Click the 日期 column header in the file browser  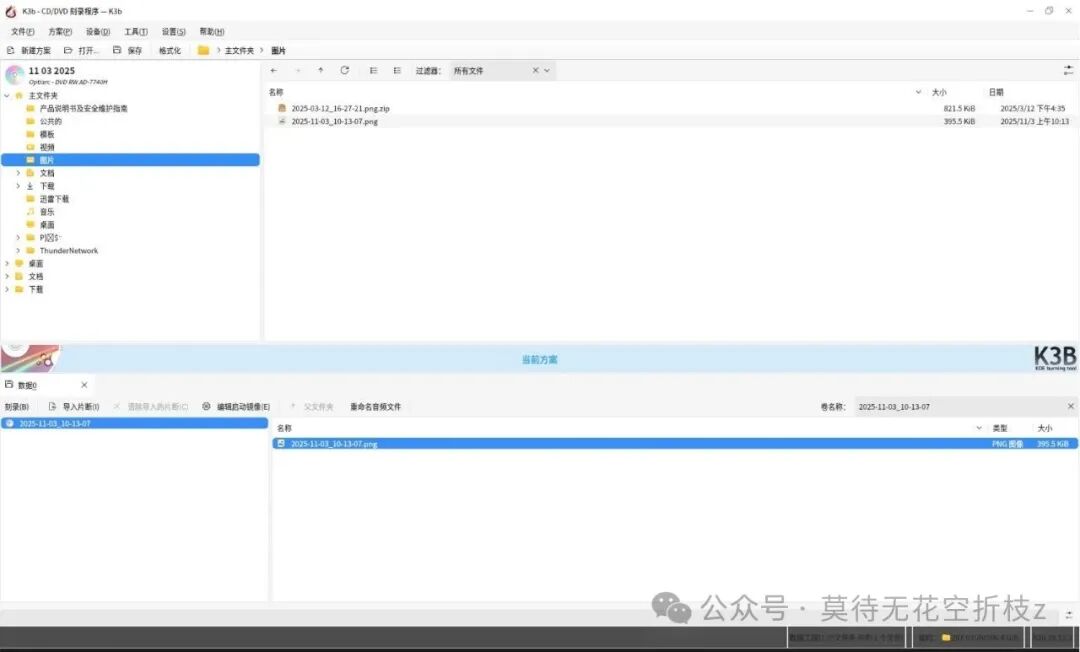pos(996,92)
